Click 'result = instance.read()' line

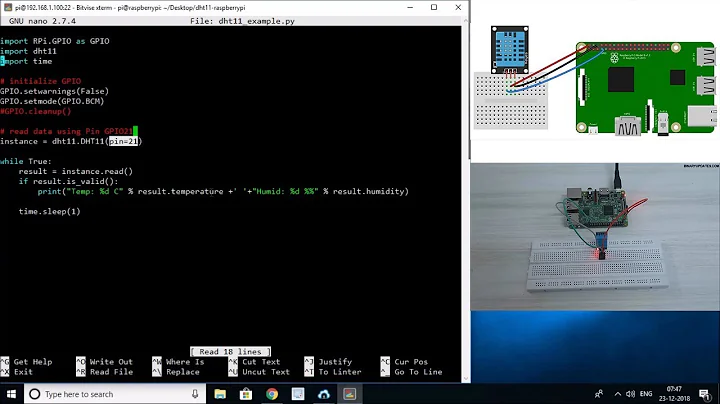pyautogui.click(x=76, y=172)
